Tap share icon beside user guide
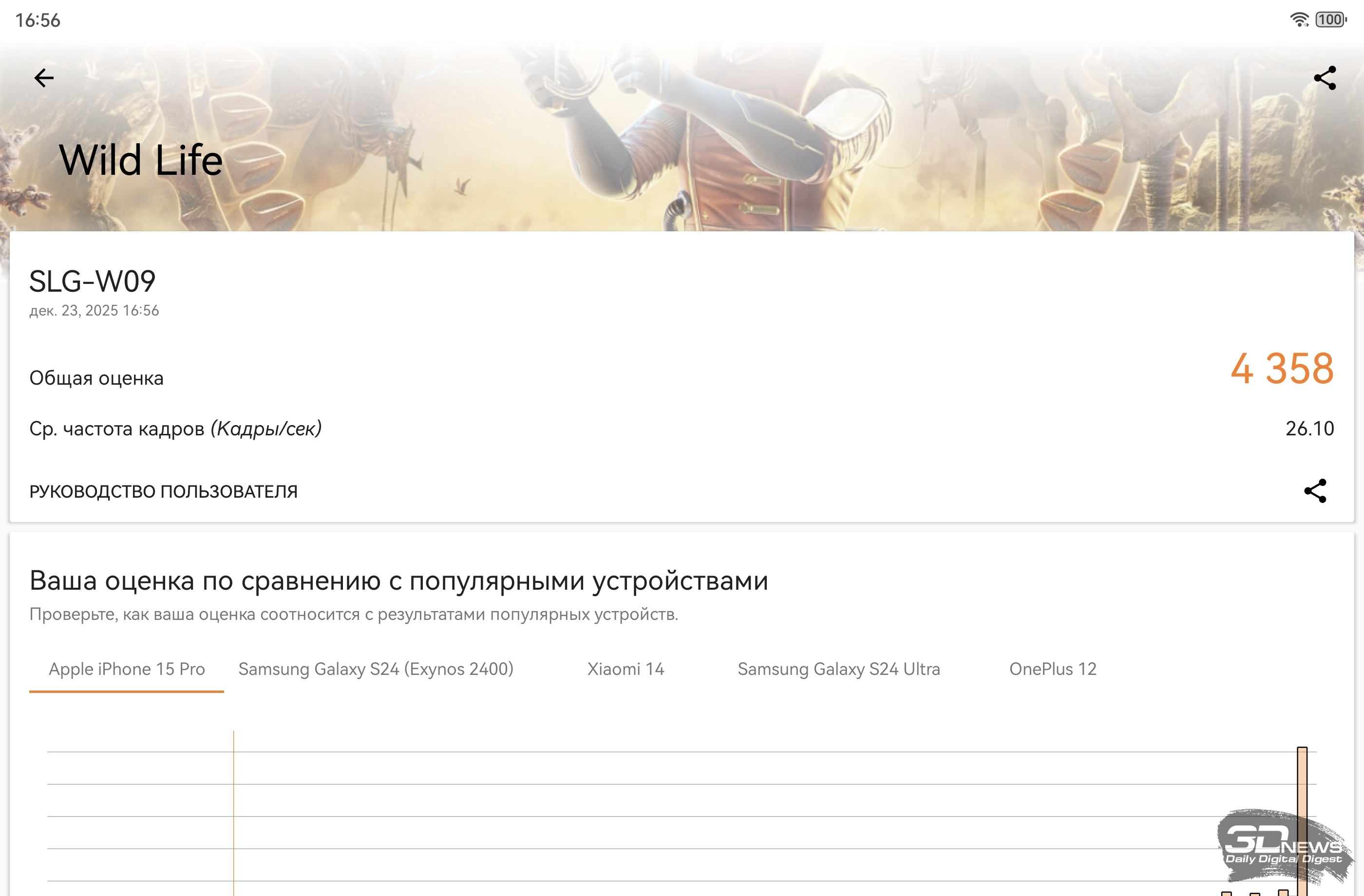 click(x=1315, y=491)
